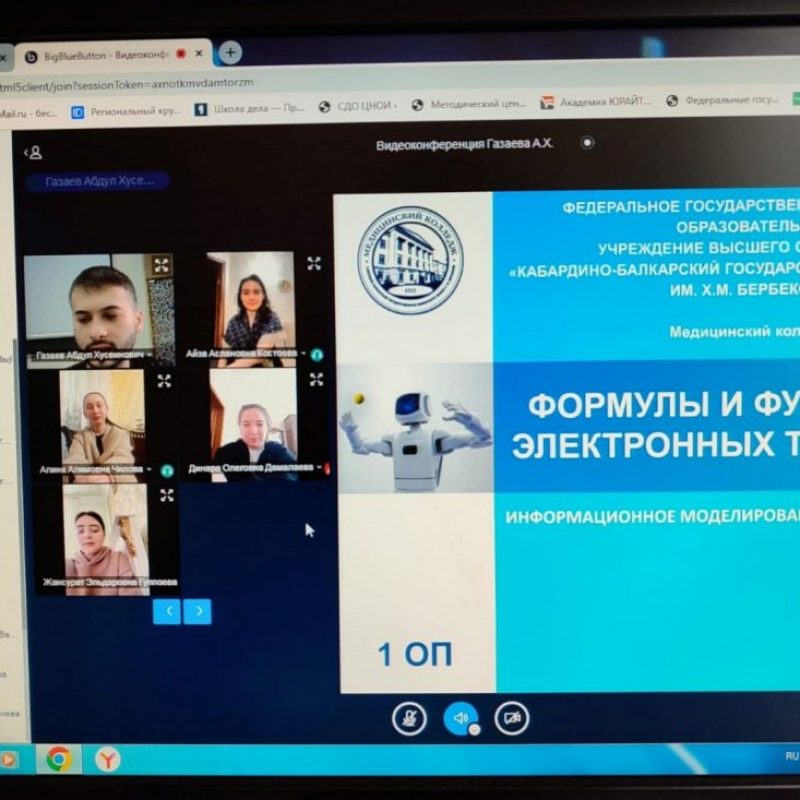This screenshot has width=800, height=800.
Task: Fullscreen the top-left webcam tile
Action: tap(161, 265)
